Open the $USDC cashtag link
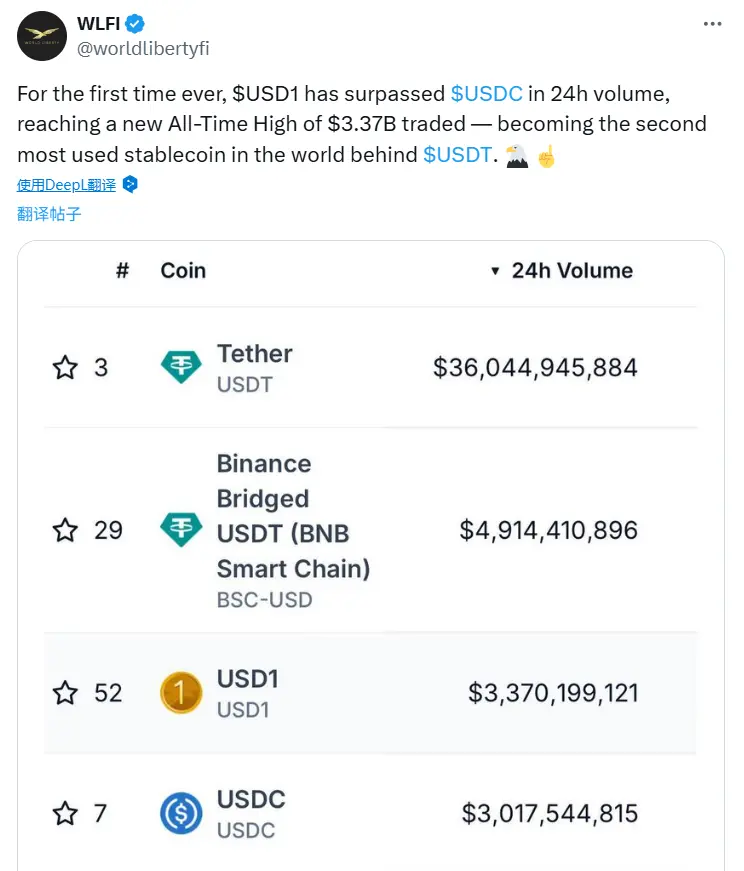744x871 pixels. [486, 94]
